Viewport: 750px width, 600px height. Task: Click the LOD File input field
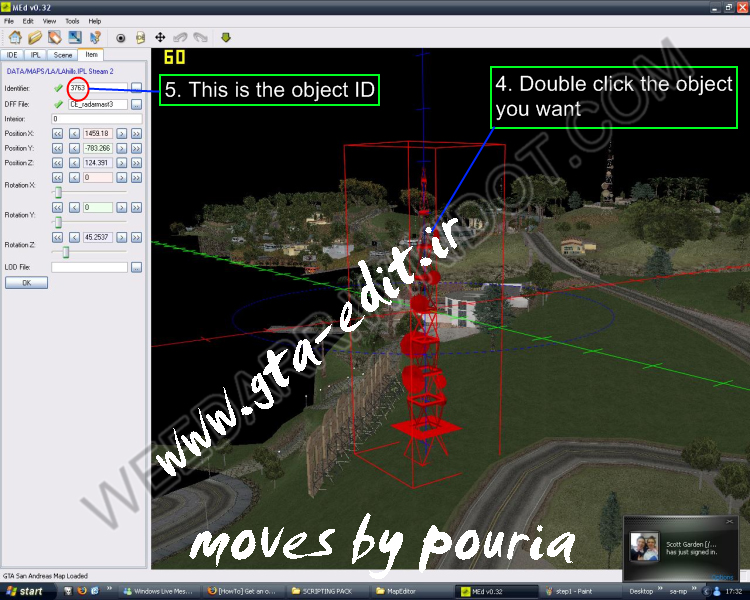89,267
